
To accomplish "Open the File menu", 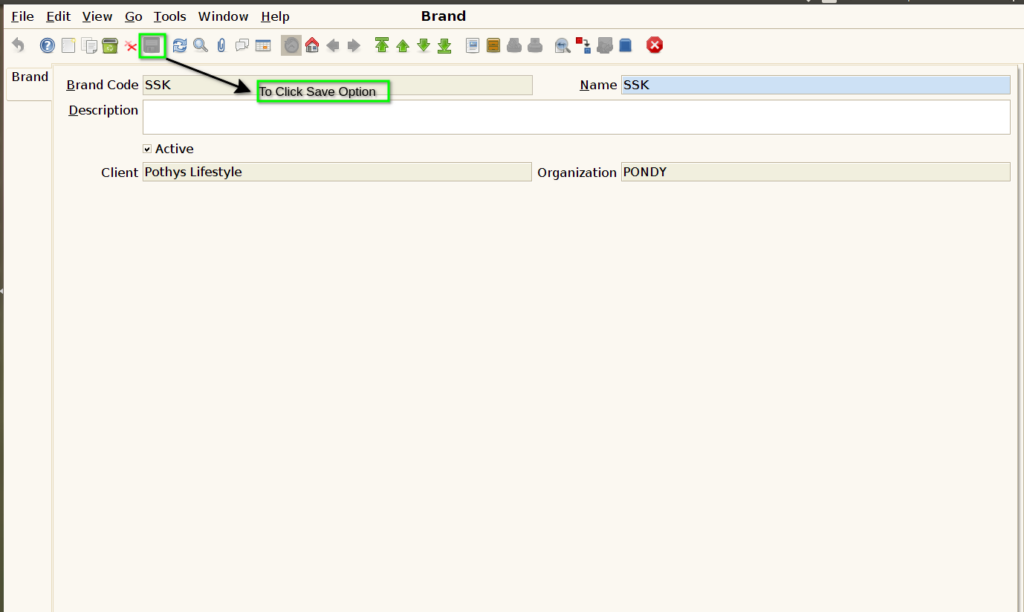I will [22, 16].
